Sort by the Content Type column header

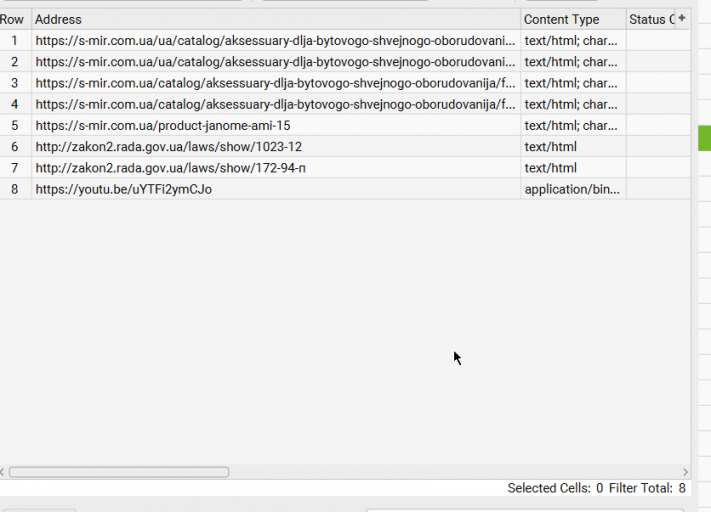pyautogui.click(x=573, y=20)
